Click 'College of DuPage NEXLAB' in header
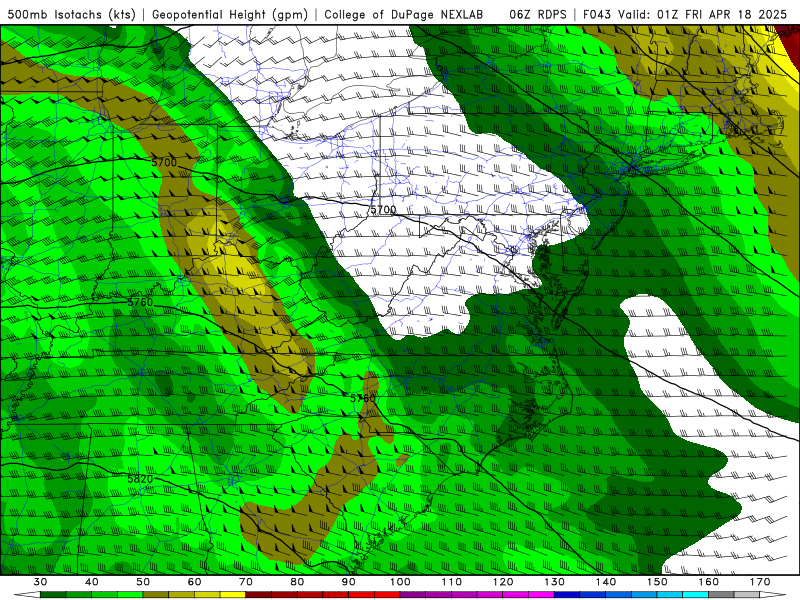This screenshot has height=600, width=800. (404, 14)
